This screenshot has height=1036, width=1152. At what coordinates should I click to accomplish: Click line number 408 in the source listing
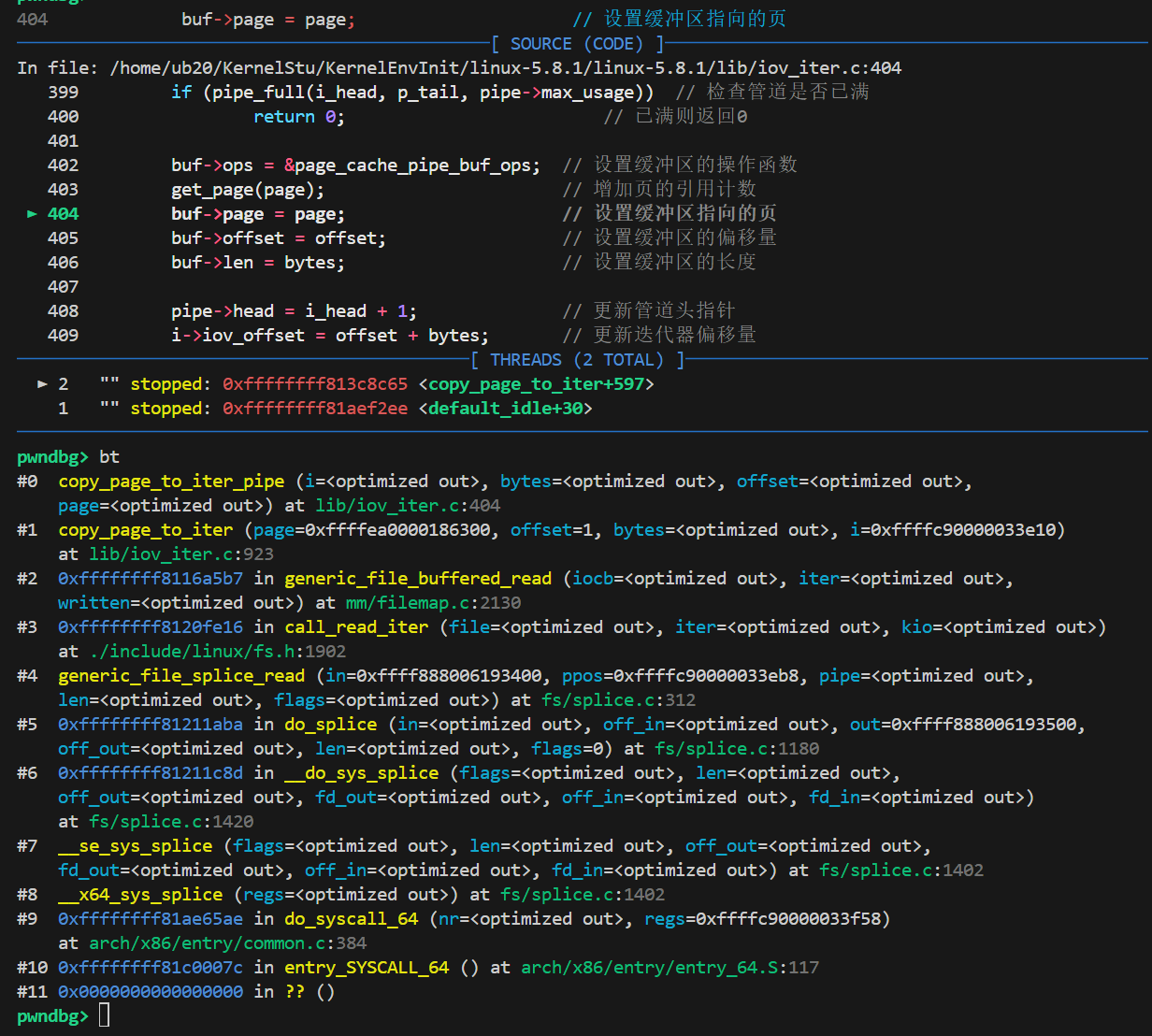pyautogui.click(x=63, y=311)
